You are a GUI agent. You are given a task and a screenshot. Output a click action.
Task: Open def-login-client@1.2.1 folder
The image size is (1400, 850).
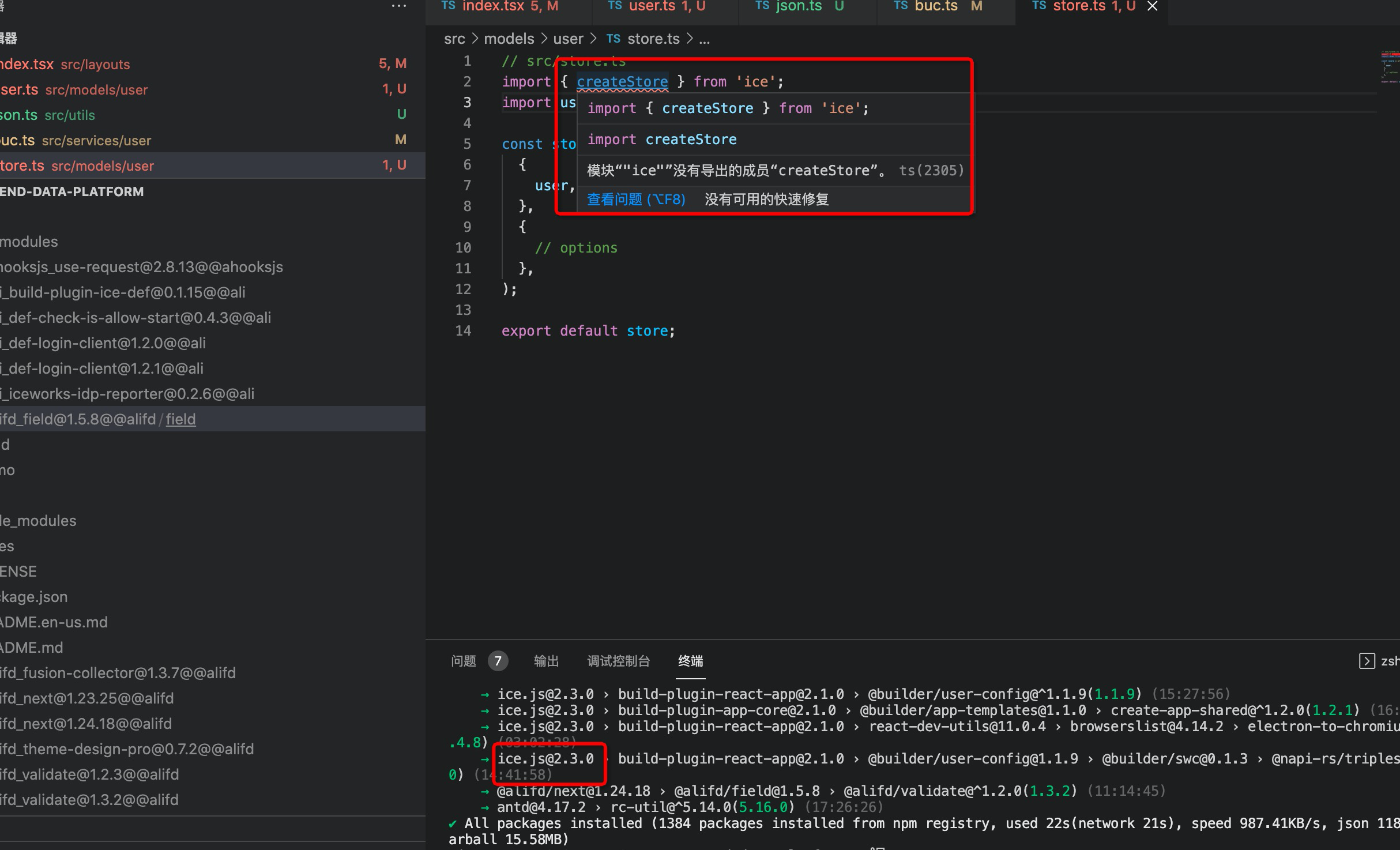point(213,368)
